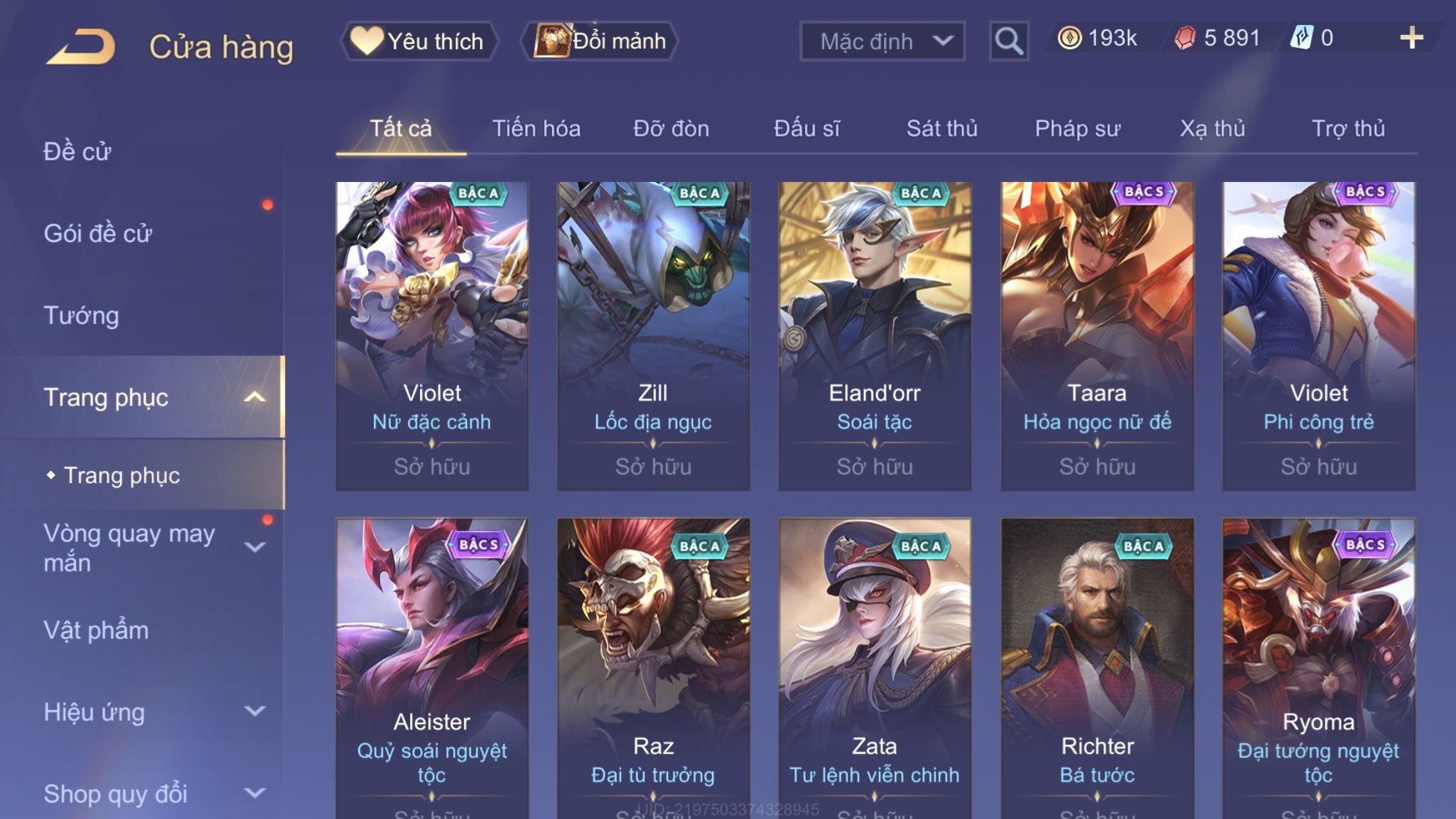Select the Tiến hóa tab
Viewport: 1456px width, 819px height.
tap(536, 128)
